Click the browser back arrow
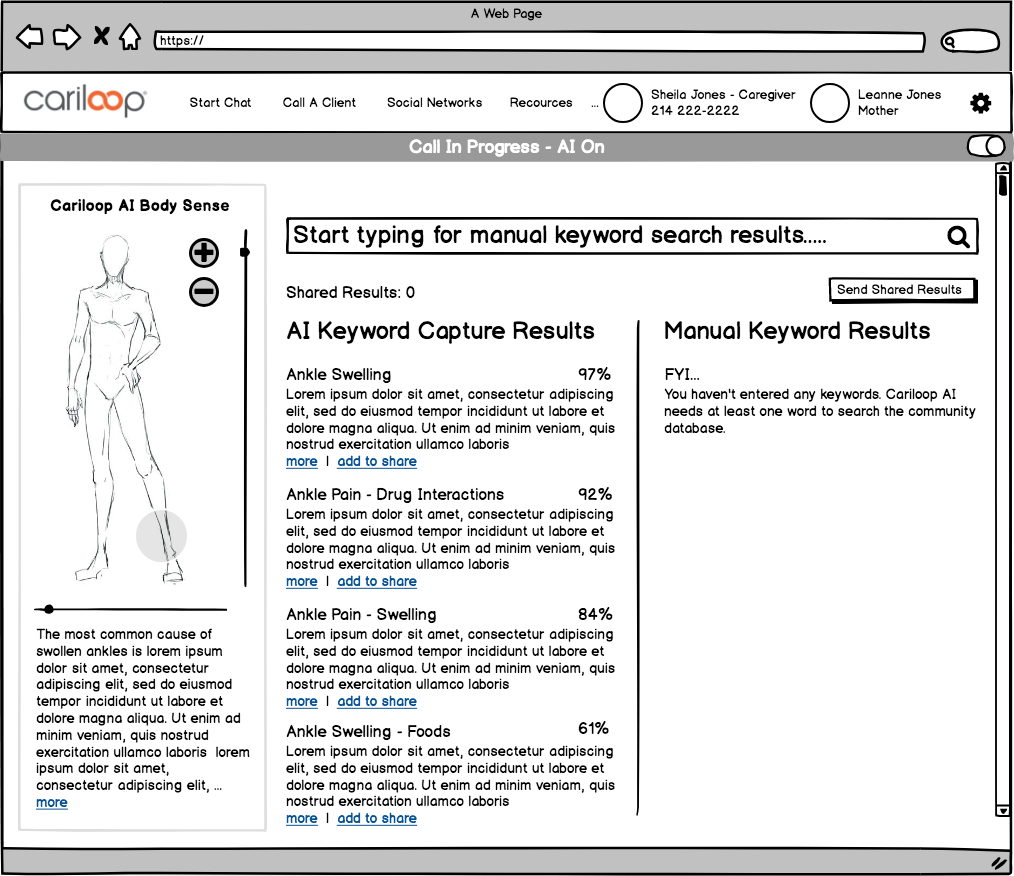This screenshot has width=1014, height=876. click(30, 38)
